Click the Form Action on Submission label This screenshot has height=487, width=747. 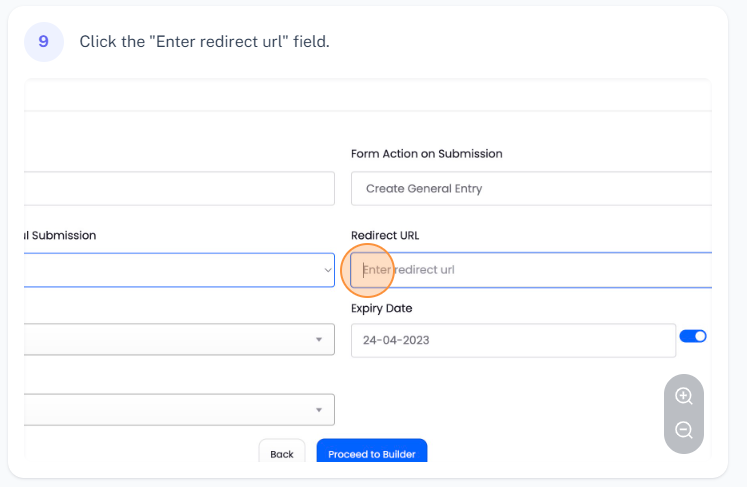[426, 154]
